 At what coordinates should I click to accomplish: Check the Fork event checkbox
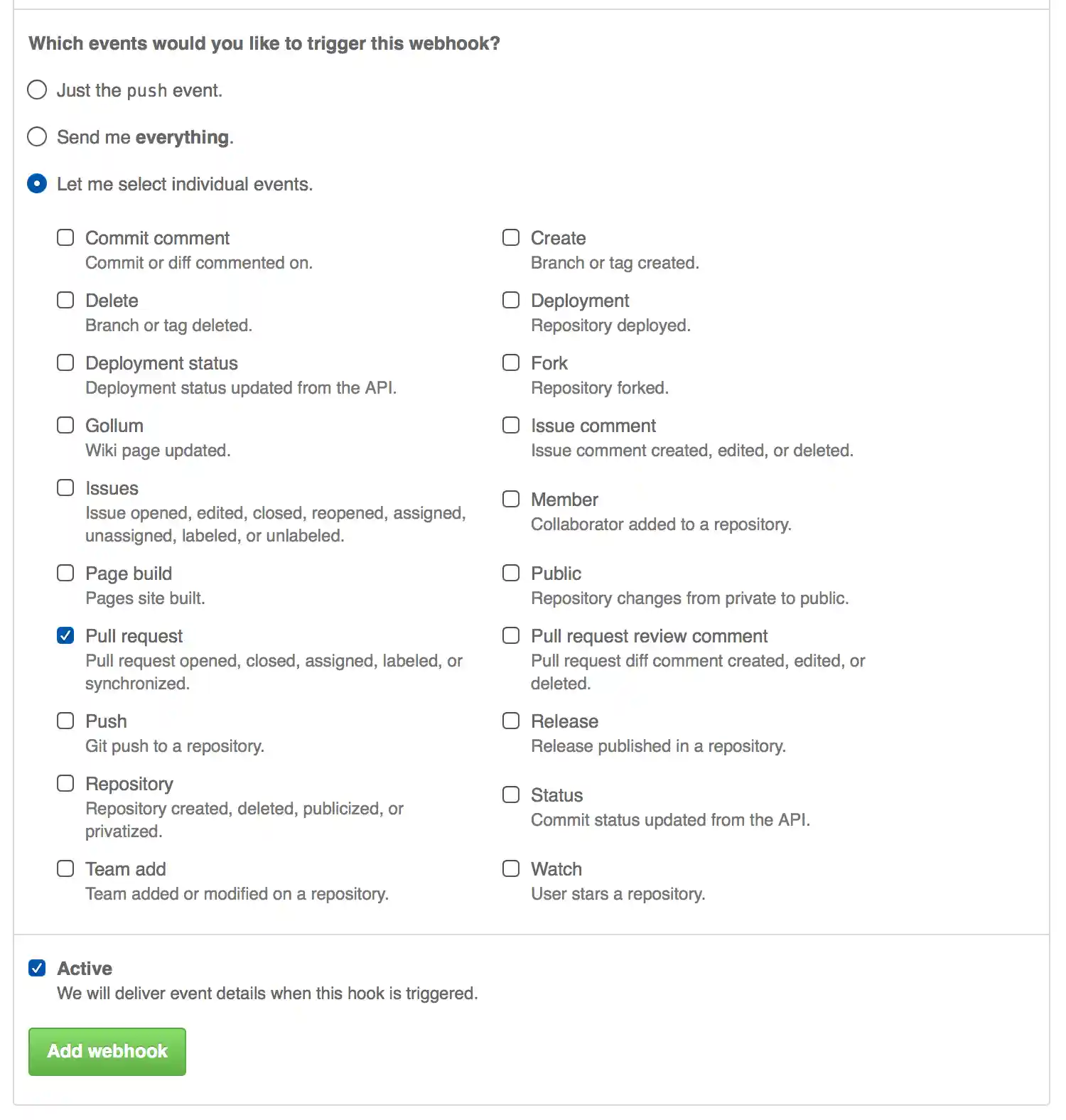coord(511,362)
